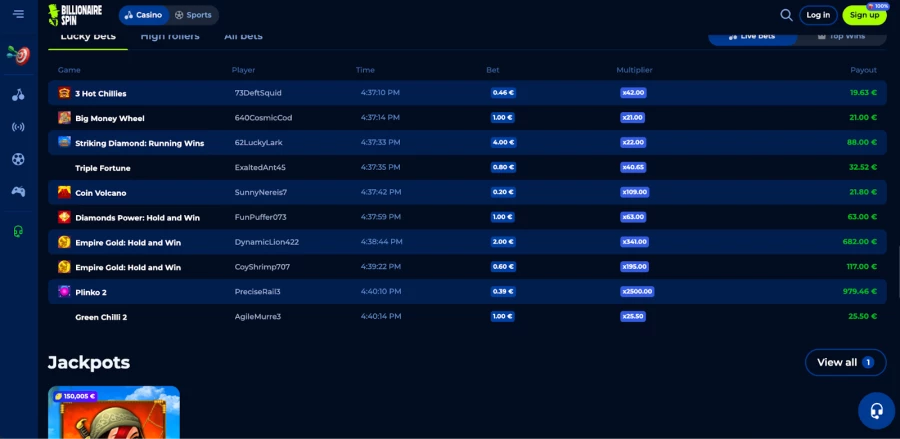Click the Billionaire Spin logo
Image resolution: width=900 pixels, height=439 pixels.
click(75, 14)
